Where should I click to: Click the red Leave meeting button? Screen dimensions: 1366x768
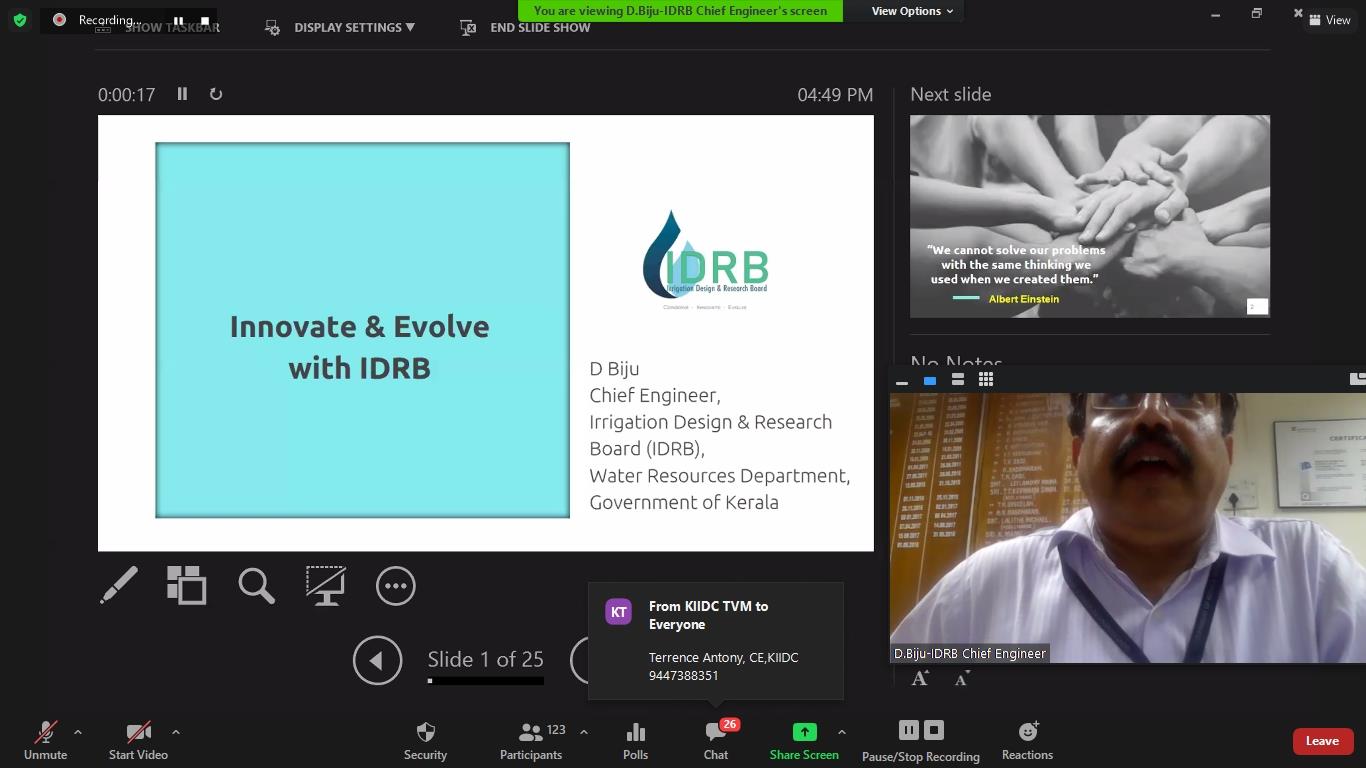tap(1322, 741)
